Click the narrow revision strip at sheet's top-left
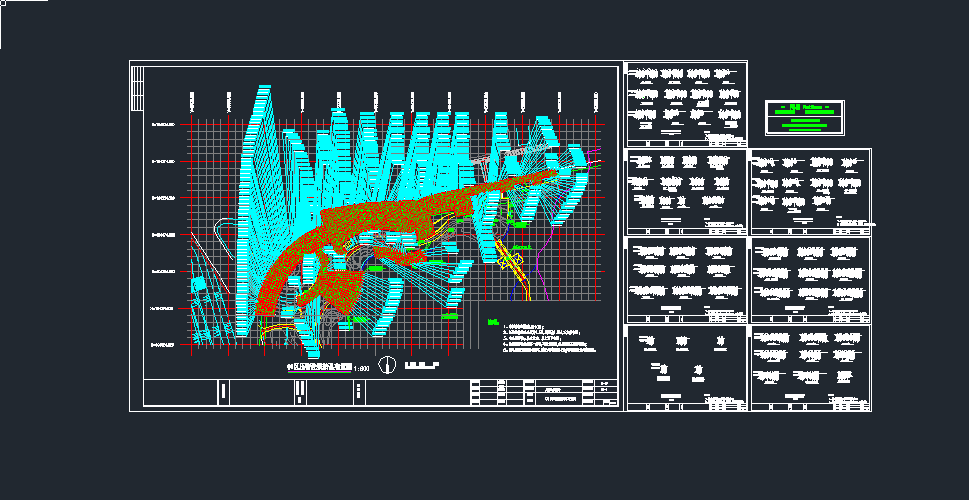 137,81
